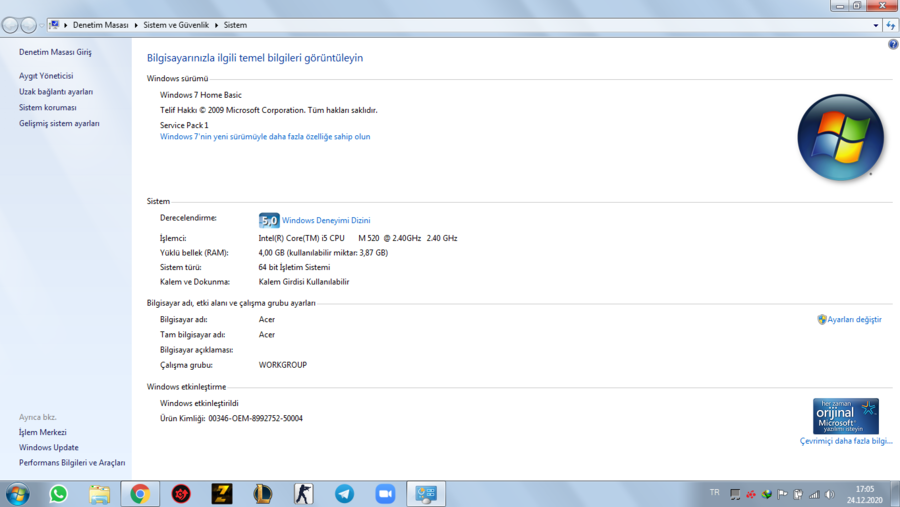
Task: Launch Counter-Strike from the taskbar
Action: pos(304,494)
